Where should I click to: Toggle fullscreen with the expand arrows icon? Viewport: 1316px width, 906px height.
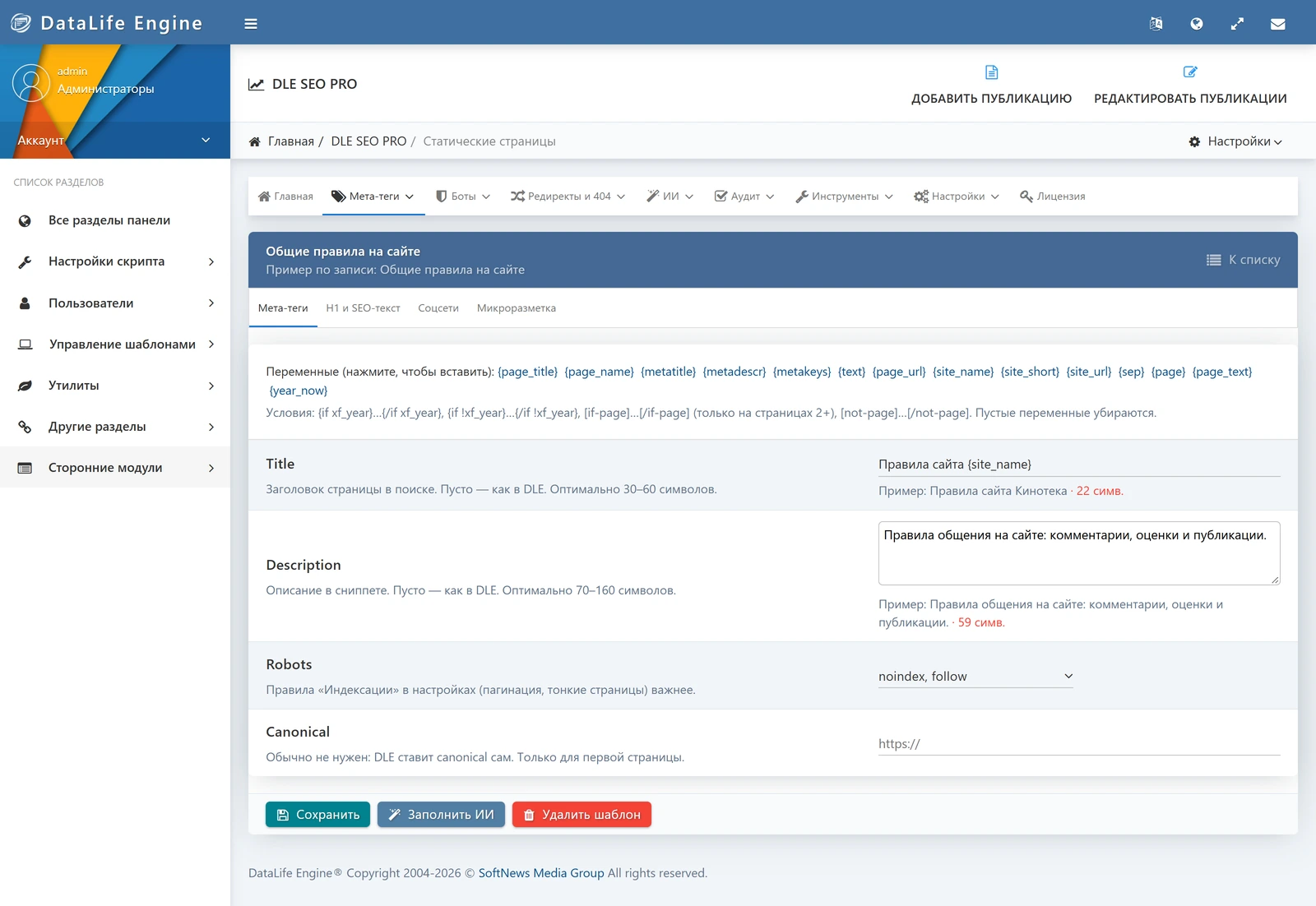1237,24
